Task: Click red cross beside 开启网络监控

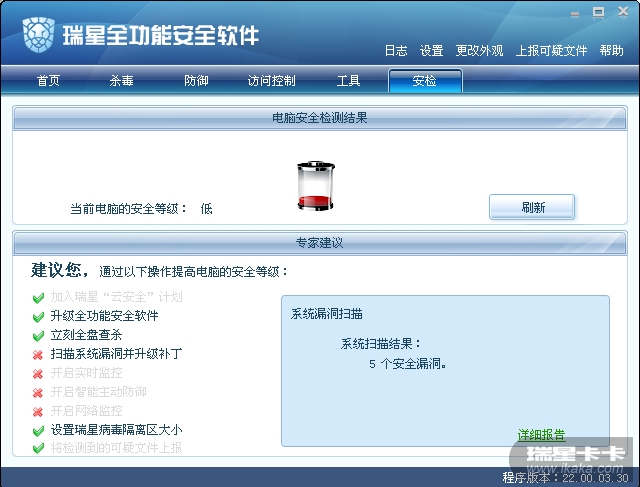Action: pyautogui.click(x=38, y=411)
